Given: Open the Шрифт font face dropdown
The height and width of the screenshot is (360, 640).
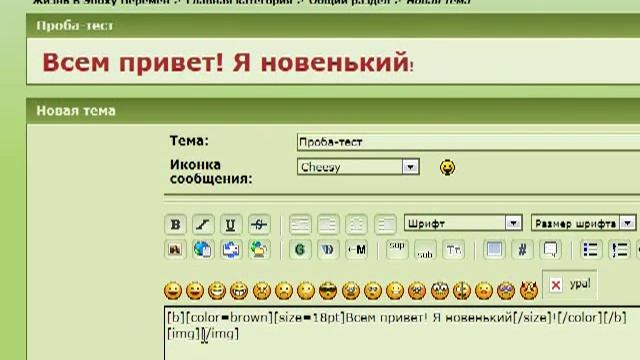Looking at the screenshot, I should tap(463, 223).
